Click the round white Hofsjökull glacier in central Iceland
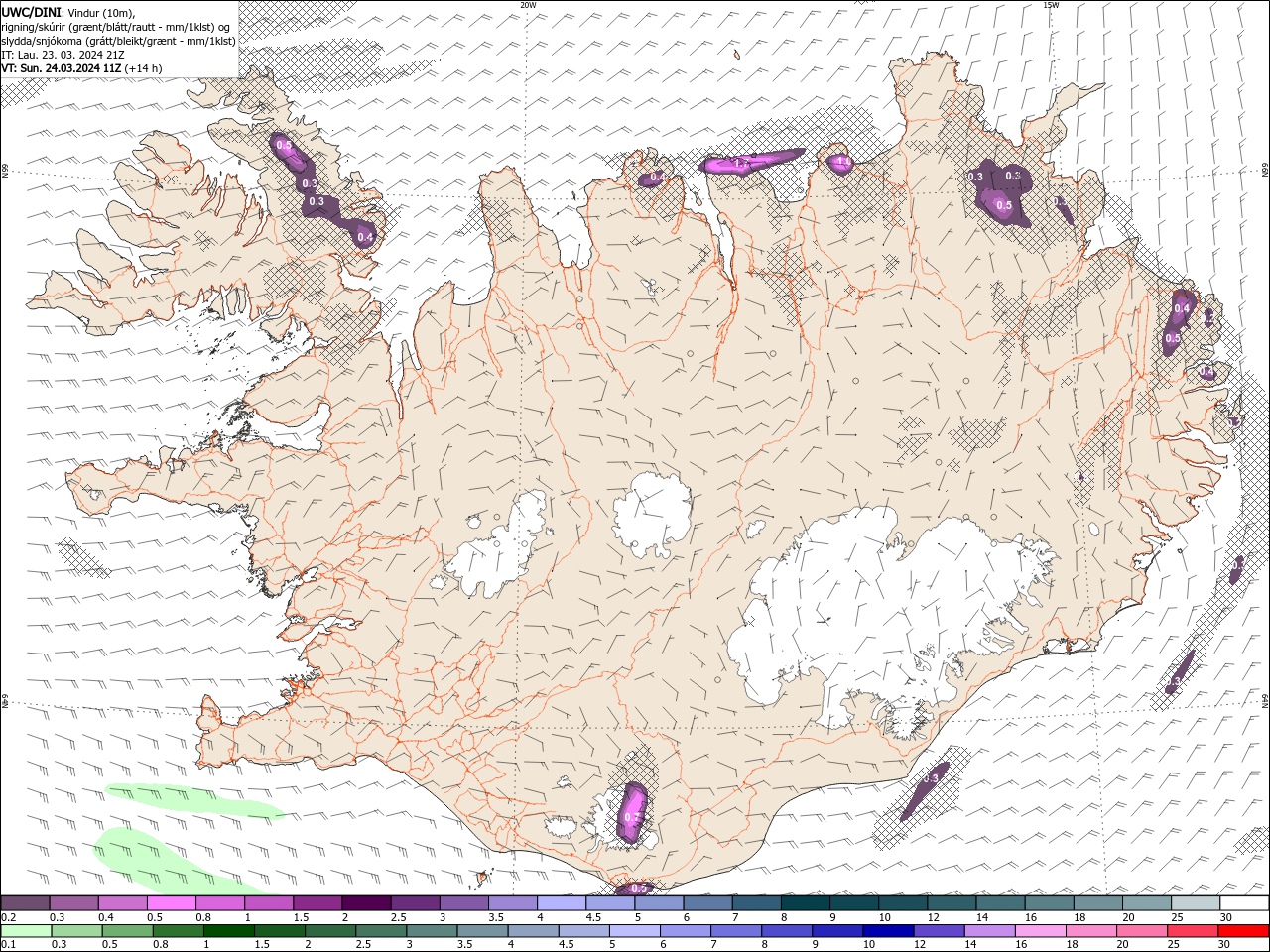This screenshot has width=1270, height=952. pyautogui.click(x=652, y=515)
